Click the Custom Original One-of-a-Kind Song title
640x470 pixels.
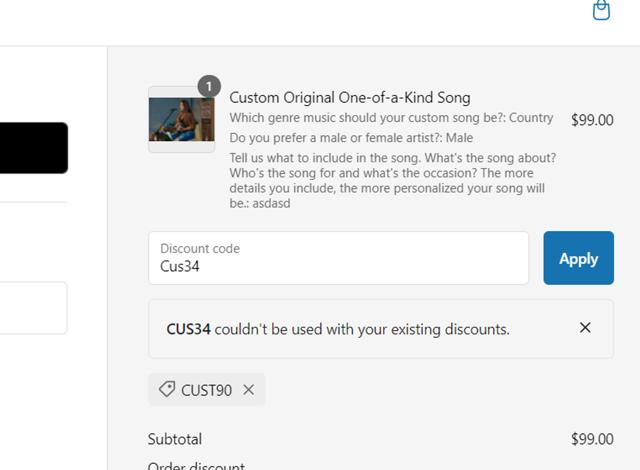(350, 97)
